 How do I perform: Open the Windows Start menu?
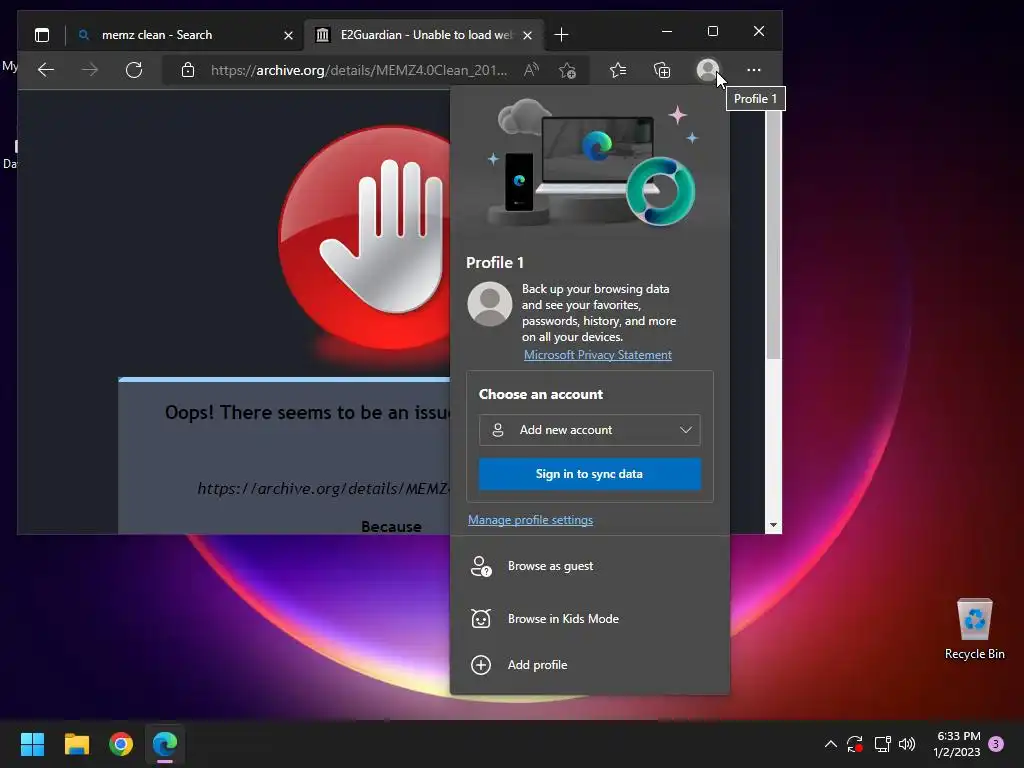[32, 744]
